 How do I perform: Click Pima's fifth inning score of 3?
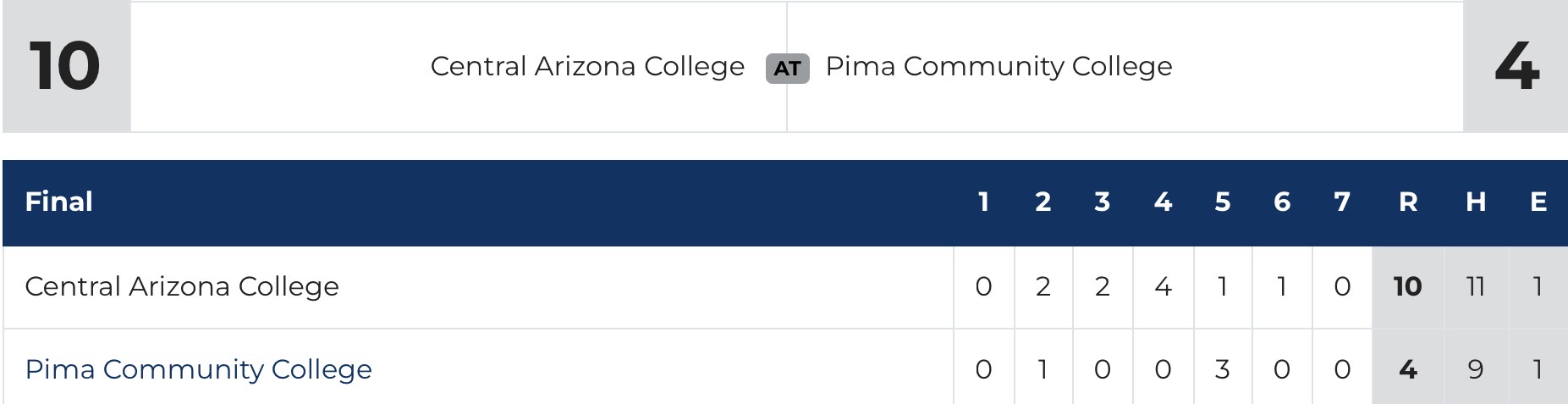(x=1222, y=369)
